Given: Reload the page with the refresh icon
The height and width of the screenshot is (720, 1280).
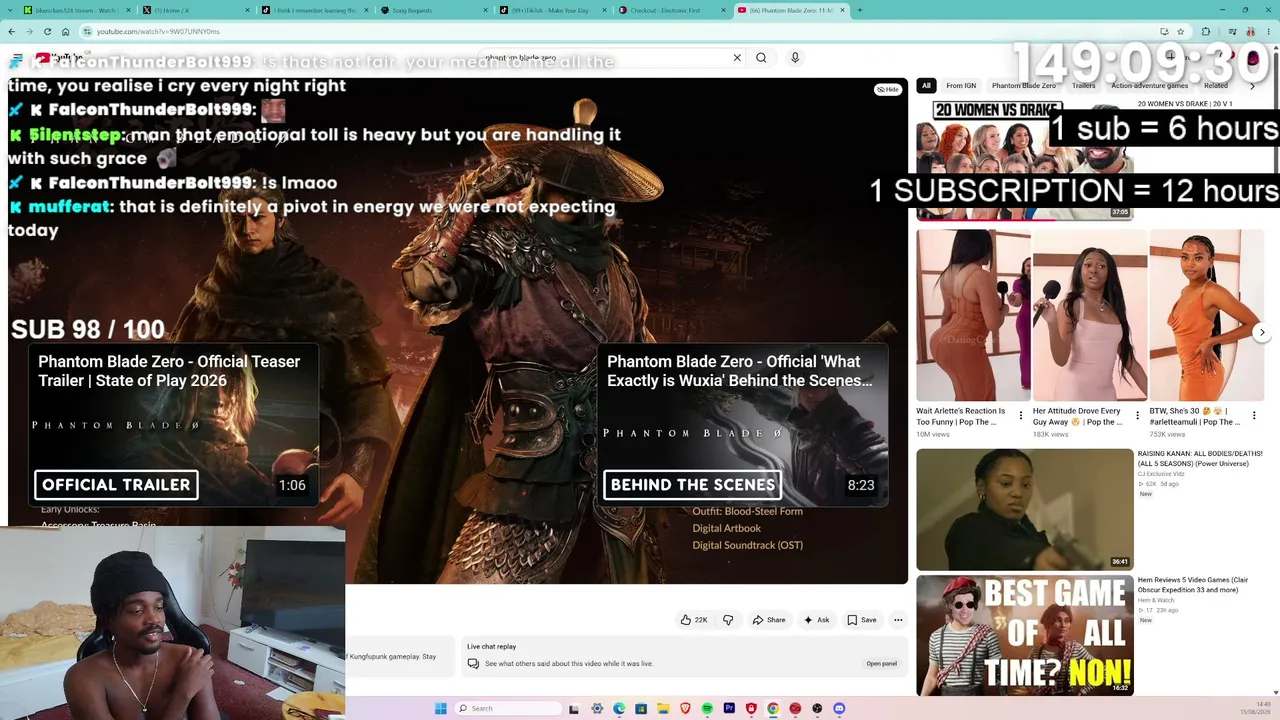Looking at the screenshot, I should click(46, 31).
